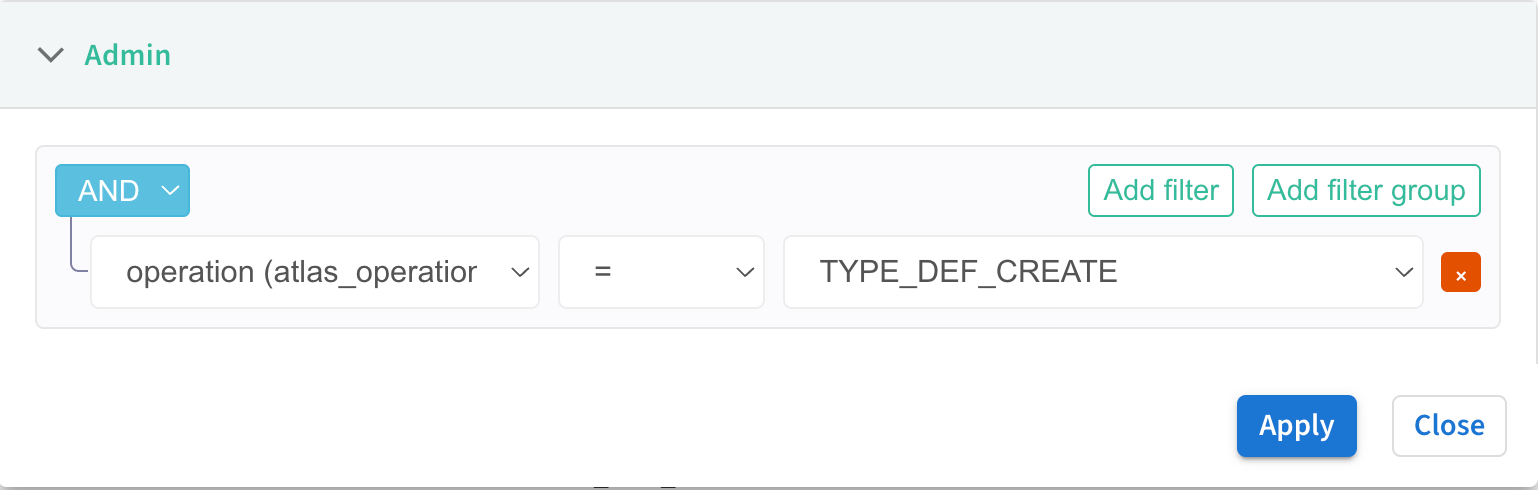
Task: Collapse the Admin section chevron
Action: (50, 55)
